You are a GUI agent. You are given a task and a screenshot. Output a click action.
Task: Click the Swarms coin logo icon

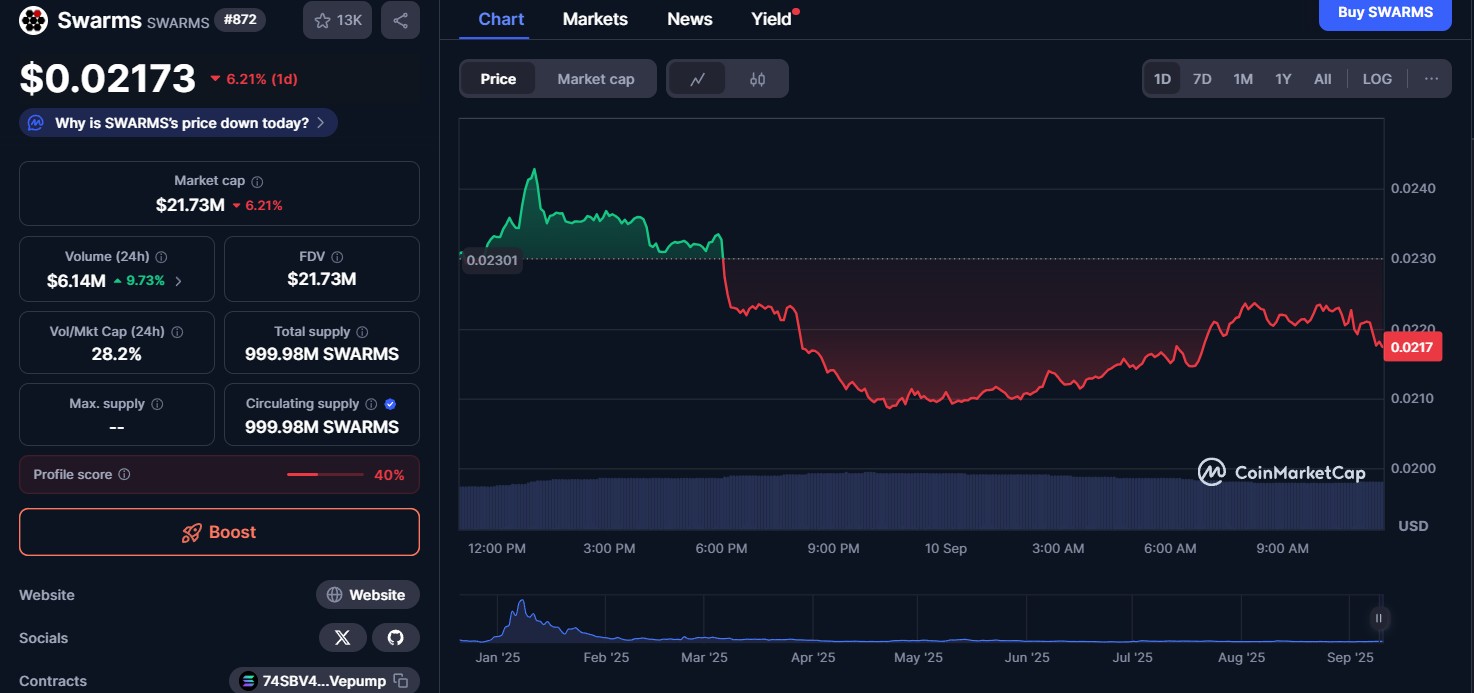pos(34,20)
